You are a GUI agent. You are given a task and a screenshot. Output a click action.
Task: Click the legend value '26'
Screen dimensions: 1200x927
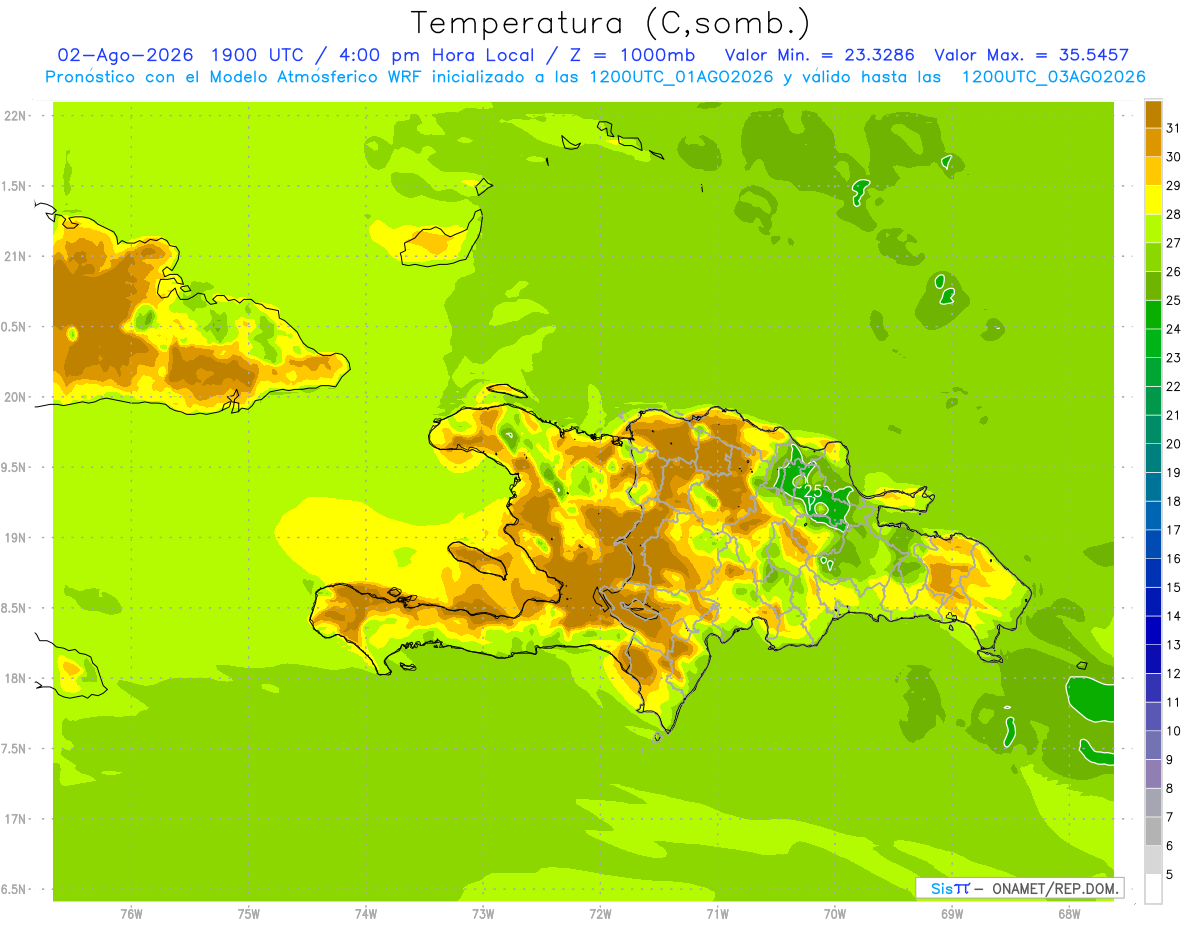(x=1174, y=272)
